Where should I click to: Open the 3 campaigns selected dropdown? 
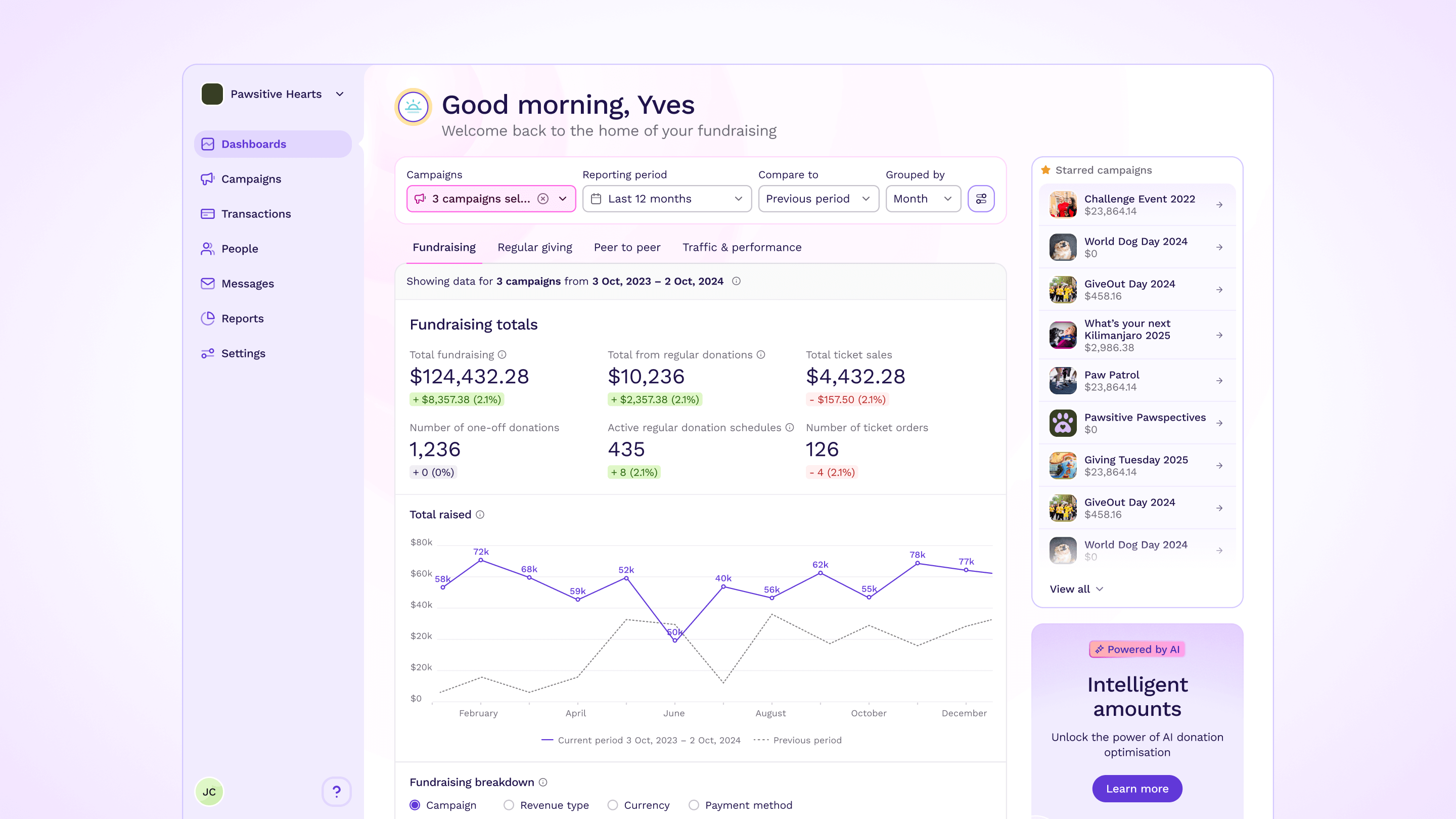(490, 199)
